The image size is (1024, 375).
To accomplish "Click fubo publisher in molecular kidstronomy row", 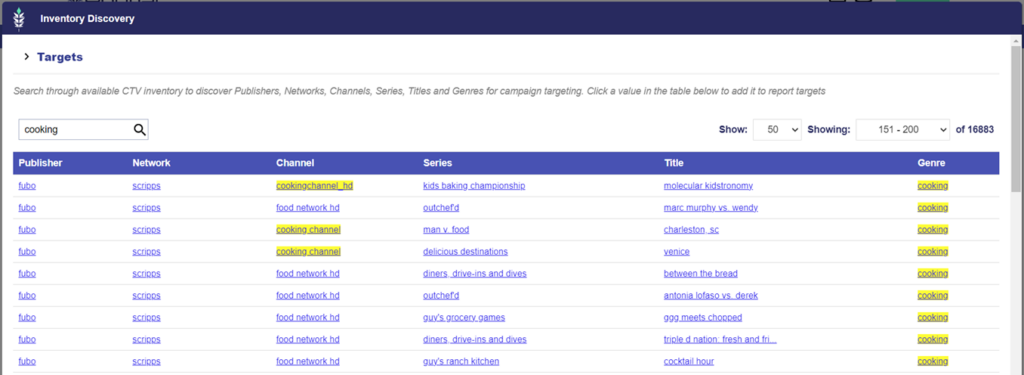I will (27, 186).
